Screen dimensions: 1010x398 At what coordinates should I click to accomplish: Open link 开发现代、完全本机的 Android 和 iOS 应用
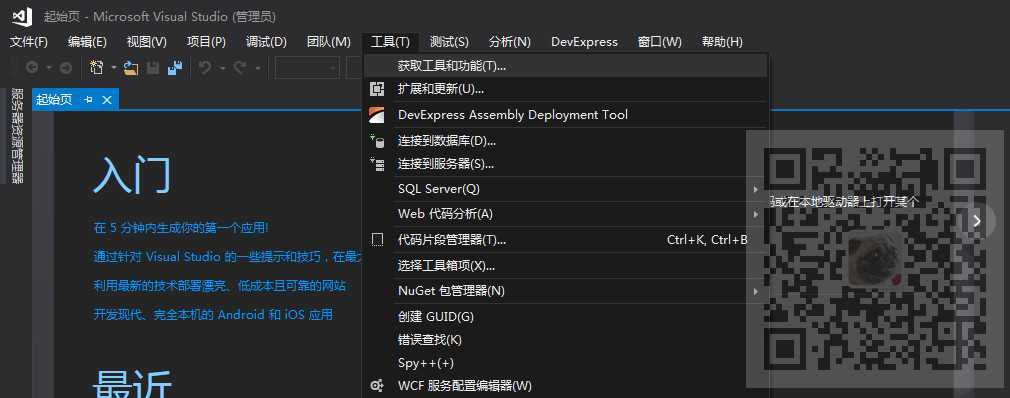[x=213, y=315]
